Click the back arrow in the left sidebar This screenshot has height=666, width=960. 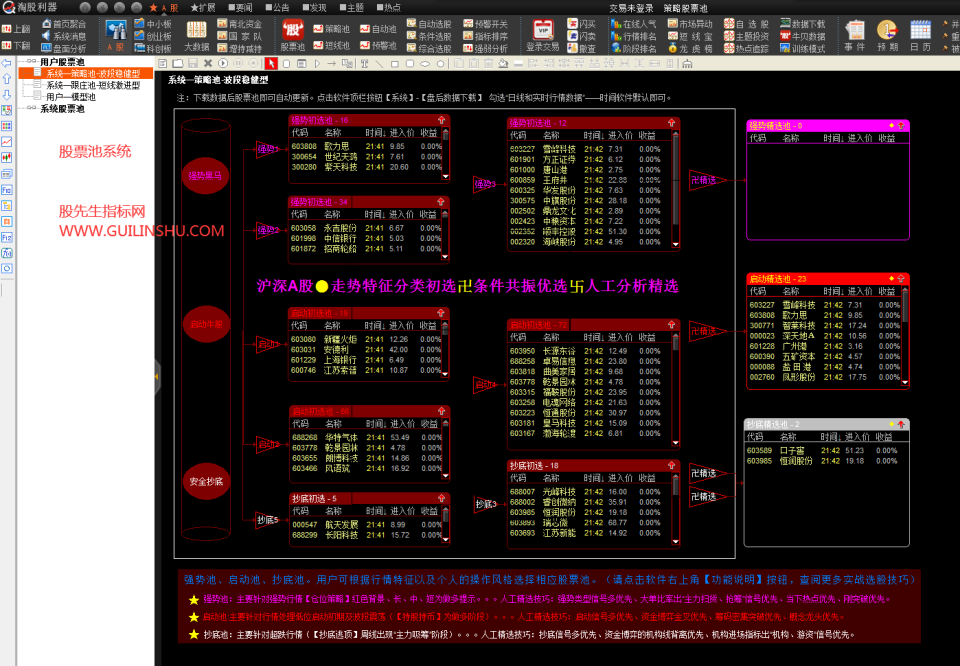tap(7, 63)
